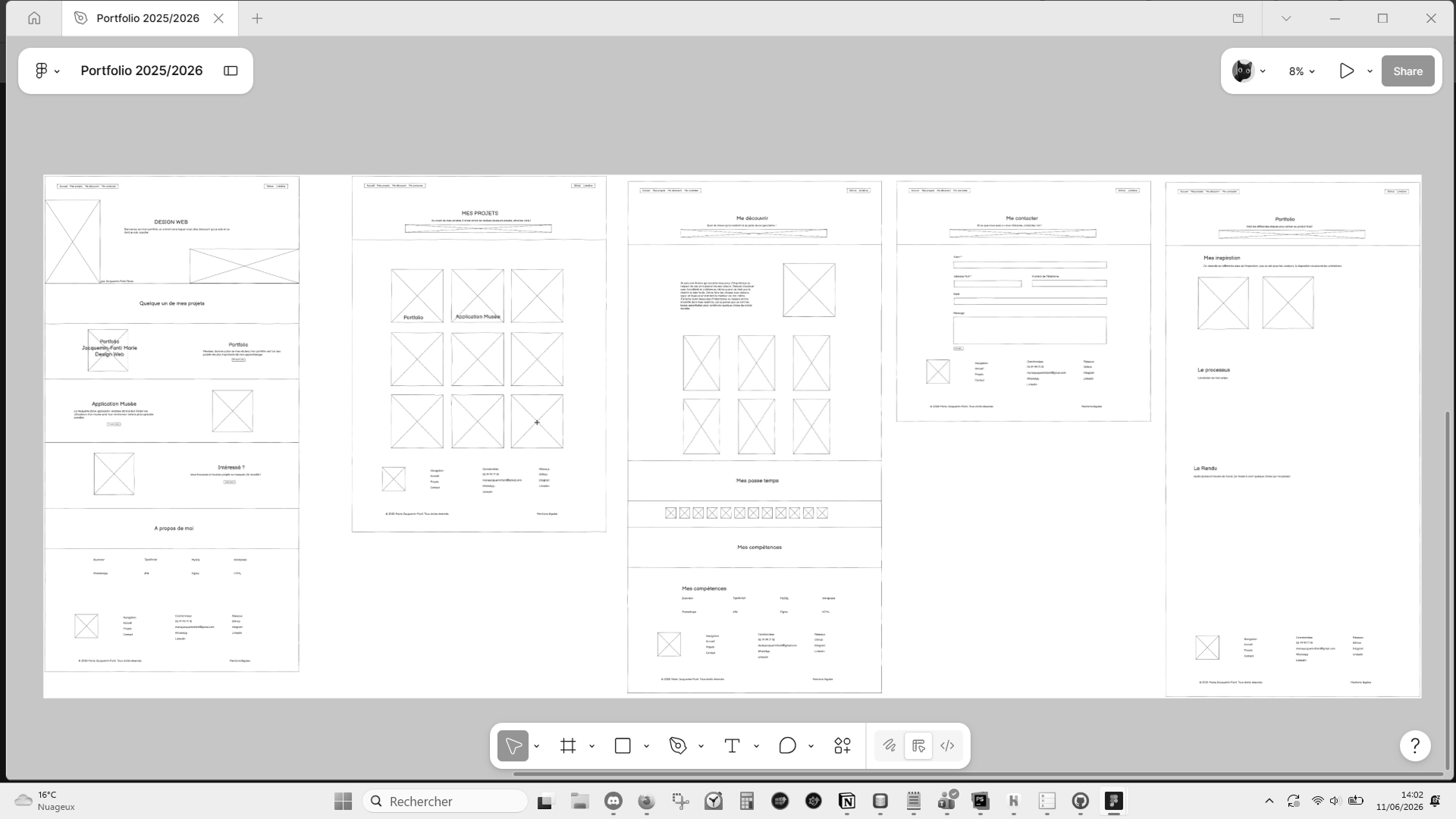This screenshot has width=1456, height=819.
Task: Select the DESIGN WEB homepage frame
Action: click(x=171, y=424)
